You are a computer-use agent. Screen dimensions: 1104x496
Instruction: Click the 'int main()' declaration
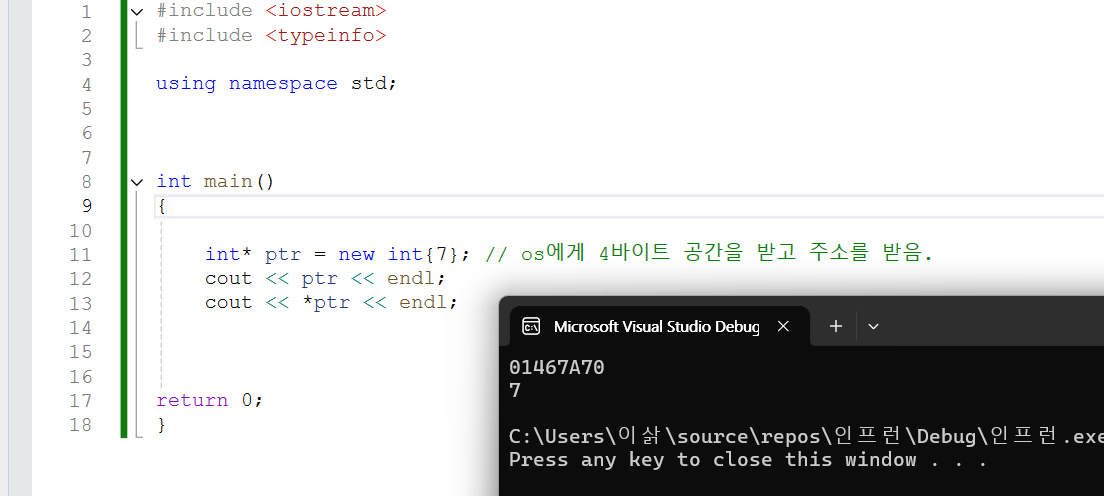point(215,182)
